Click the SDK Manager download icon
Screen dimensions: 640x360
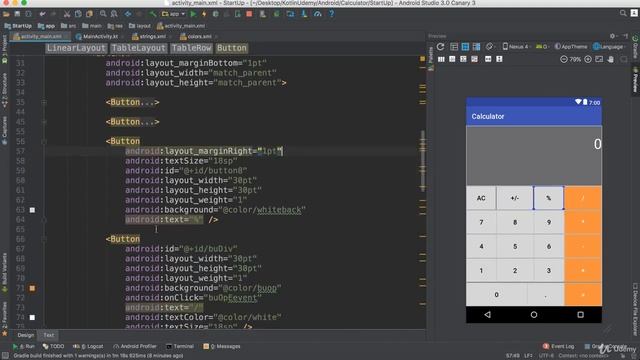(x=304, y=14)
